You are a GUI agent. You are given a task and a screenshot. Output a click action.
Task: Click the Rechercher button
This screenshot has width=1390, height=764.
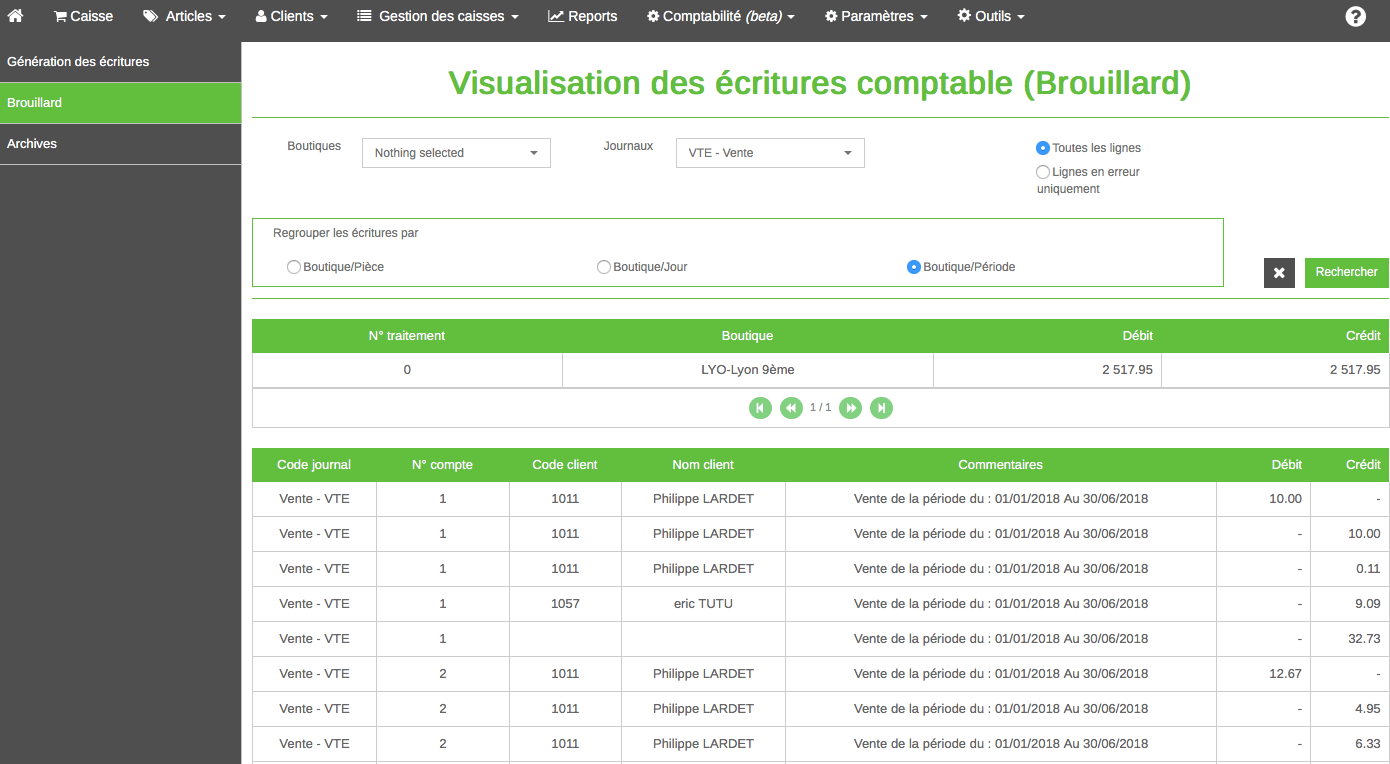pyautogui.click(x=1346, y=272)
